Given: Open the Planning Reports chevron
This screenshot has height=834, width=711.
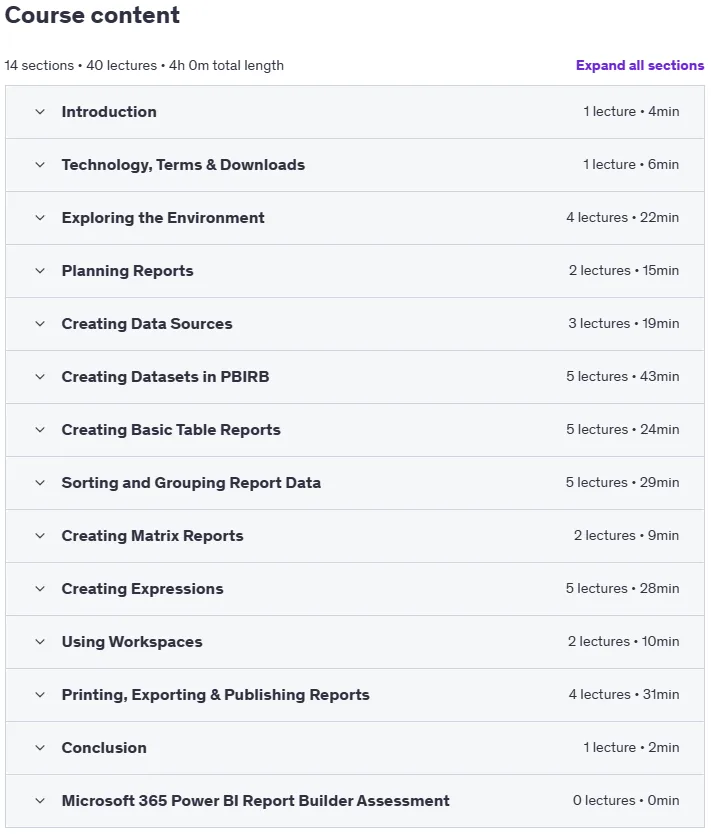Looking at the screenshot, I should pos(40,271).
